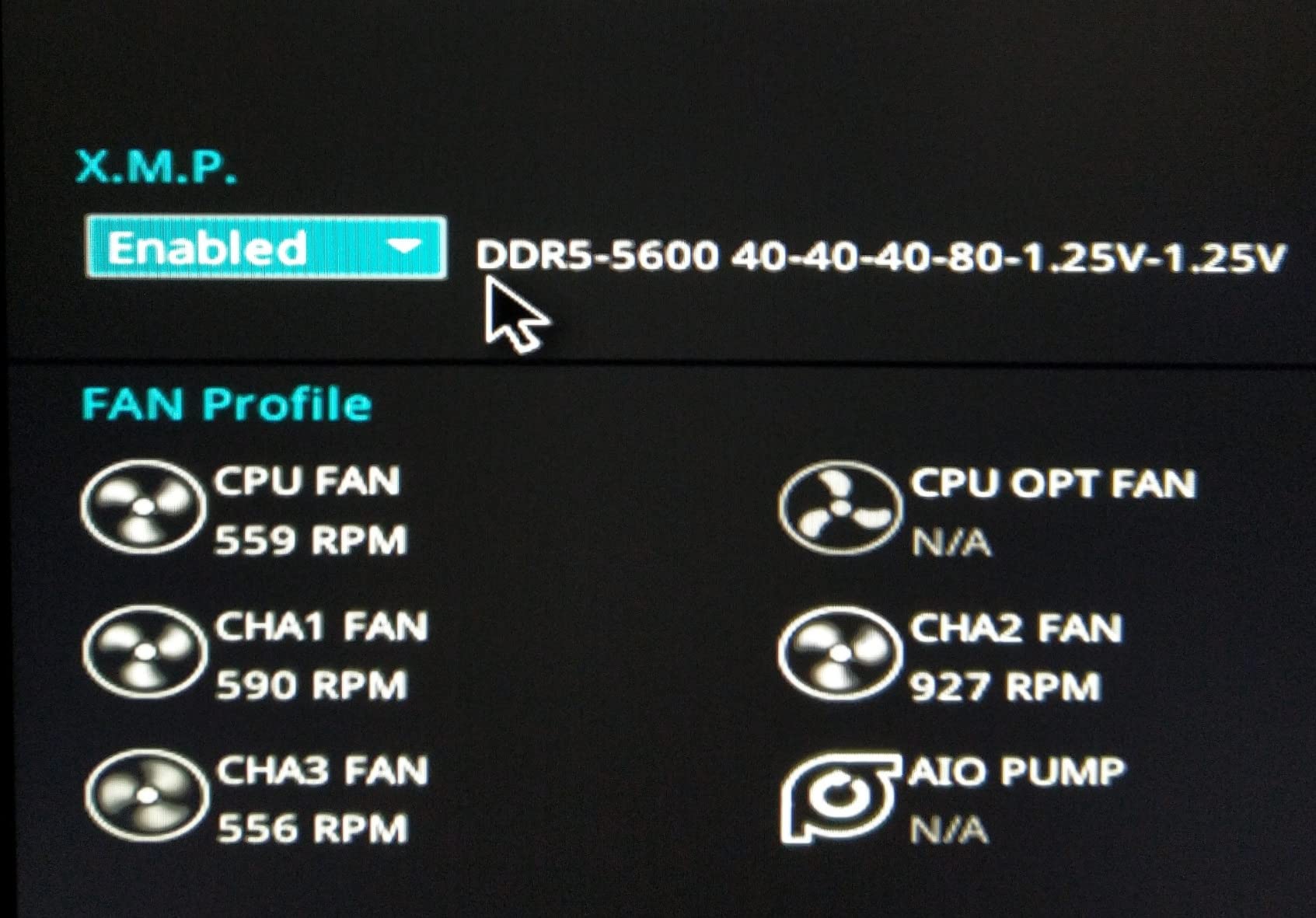Select the CHA3 FAN icon
Viewport: 1316px width, 918px height.
146,796
